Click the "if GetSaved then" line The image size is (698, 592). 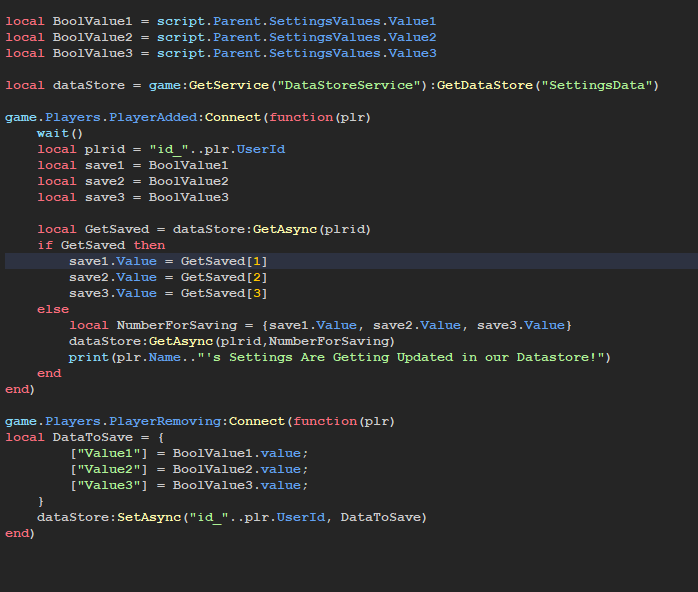click(101, 245)
